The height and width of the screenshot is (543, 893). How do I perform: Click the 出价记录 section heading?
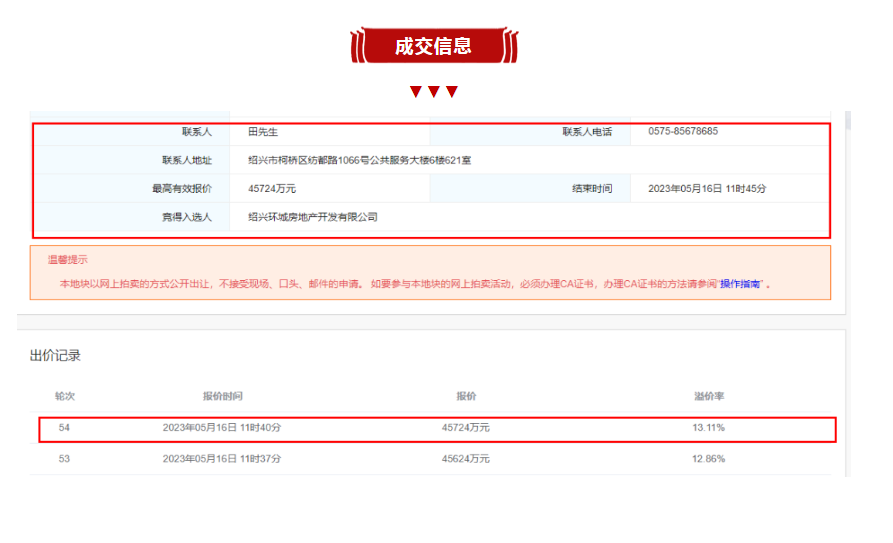(x=55, y=355)
